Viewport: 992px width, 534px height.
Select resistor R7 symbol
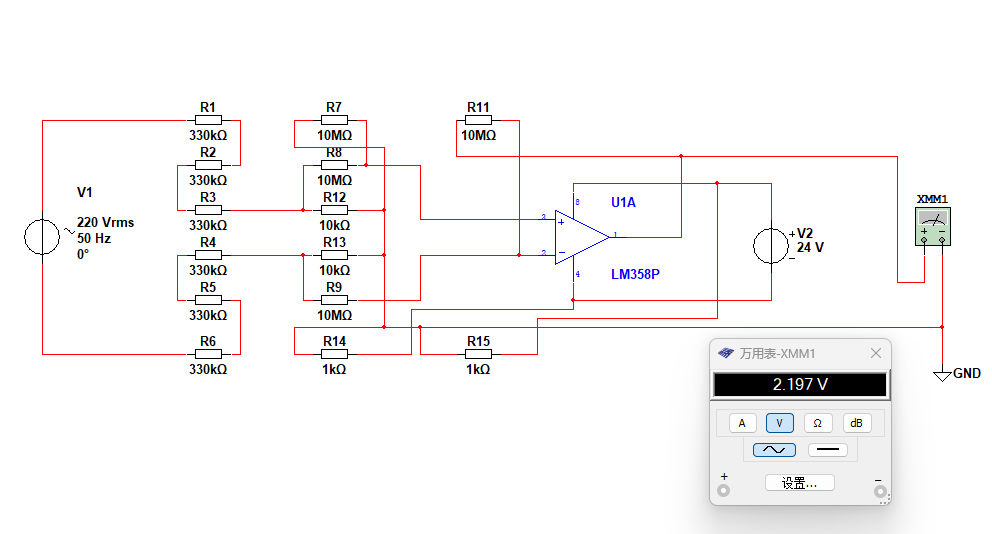(x=335, y=120)
